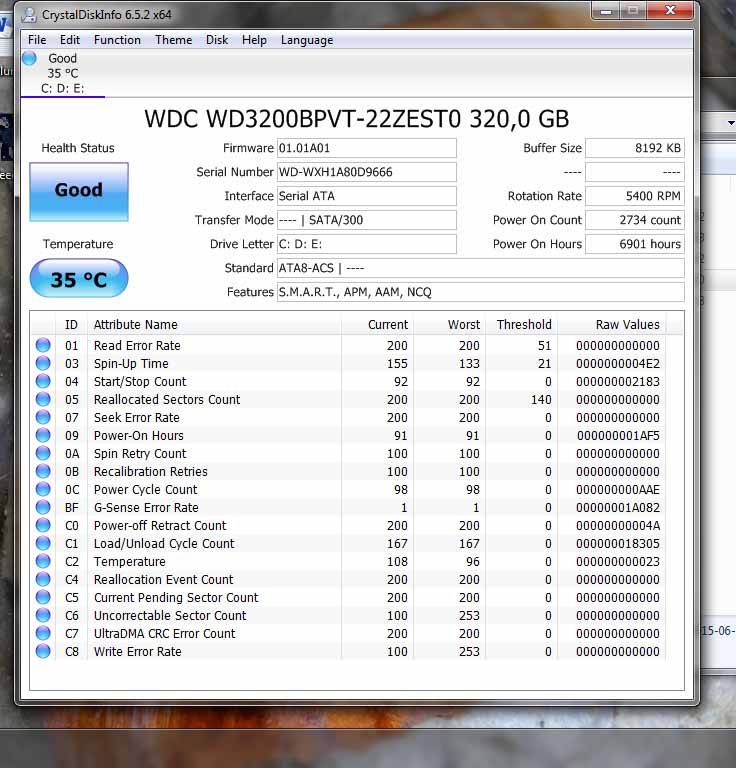This screenshot has height=768, width=736.
Task: Click the Power On Hours field 6901 hours
Action: pyautogui.click(x=635, y=244)
